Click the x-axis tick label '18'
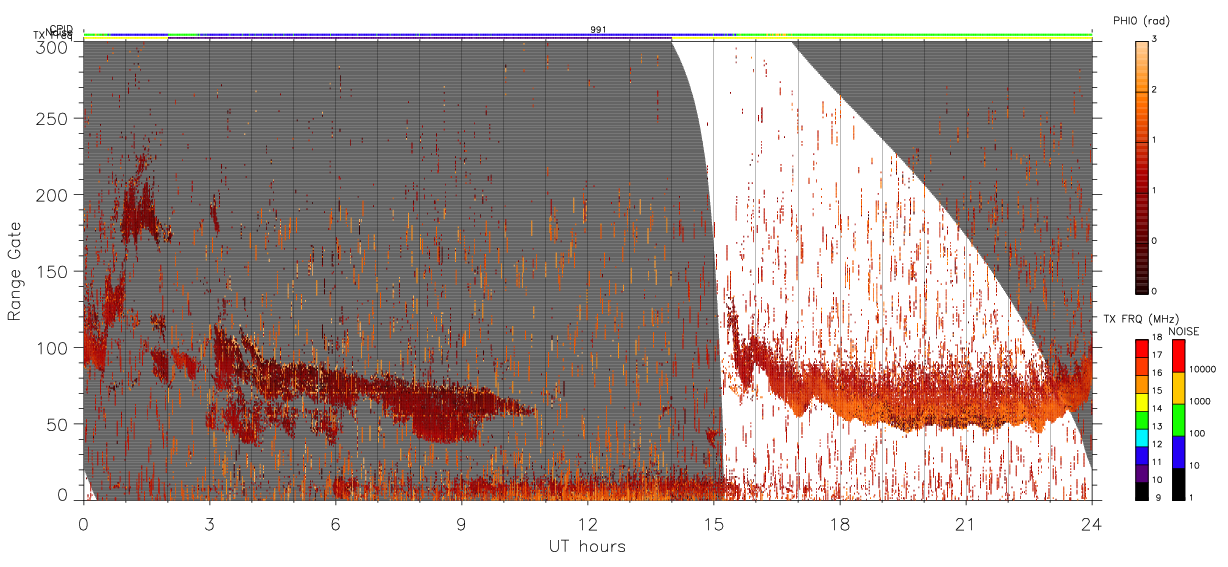The height and width of the screenshot is (567, 1228). coord(840,524)
